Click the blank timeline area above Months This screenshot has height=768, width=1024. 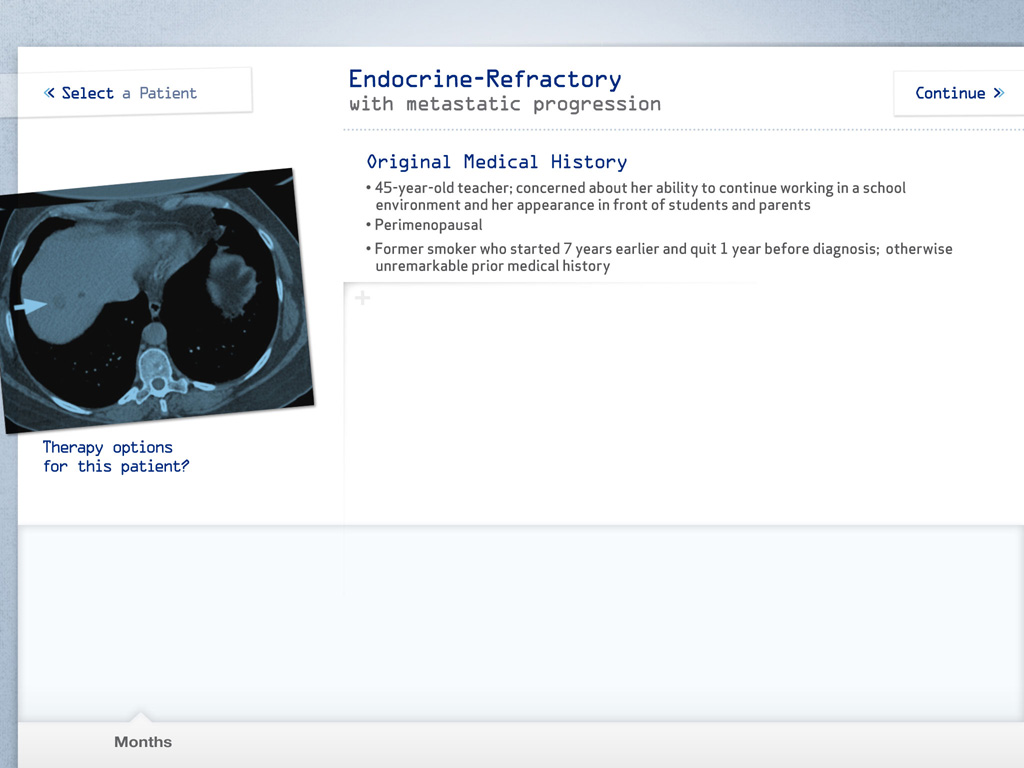pos(520,620)
